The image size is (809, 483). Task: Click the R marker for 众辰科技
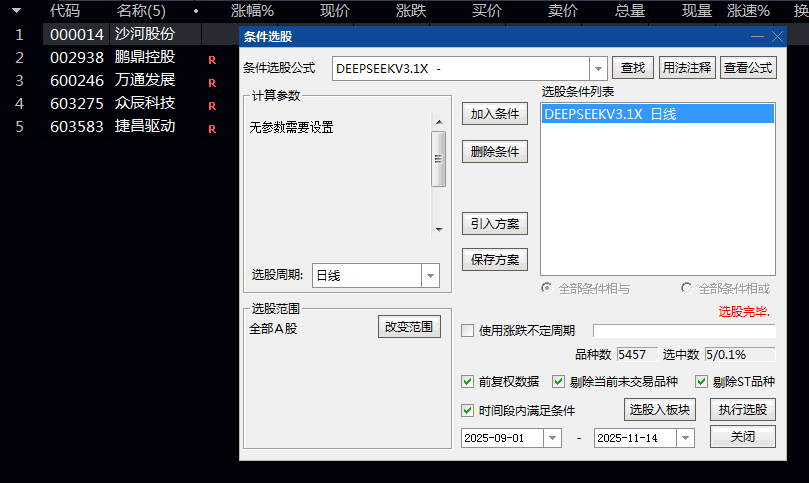[212, 106]
